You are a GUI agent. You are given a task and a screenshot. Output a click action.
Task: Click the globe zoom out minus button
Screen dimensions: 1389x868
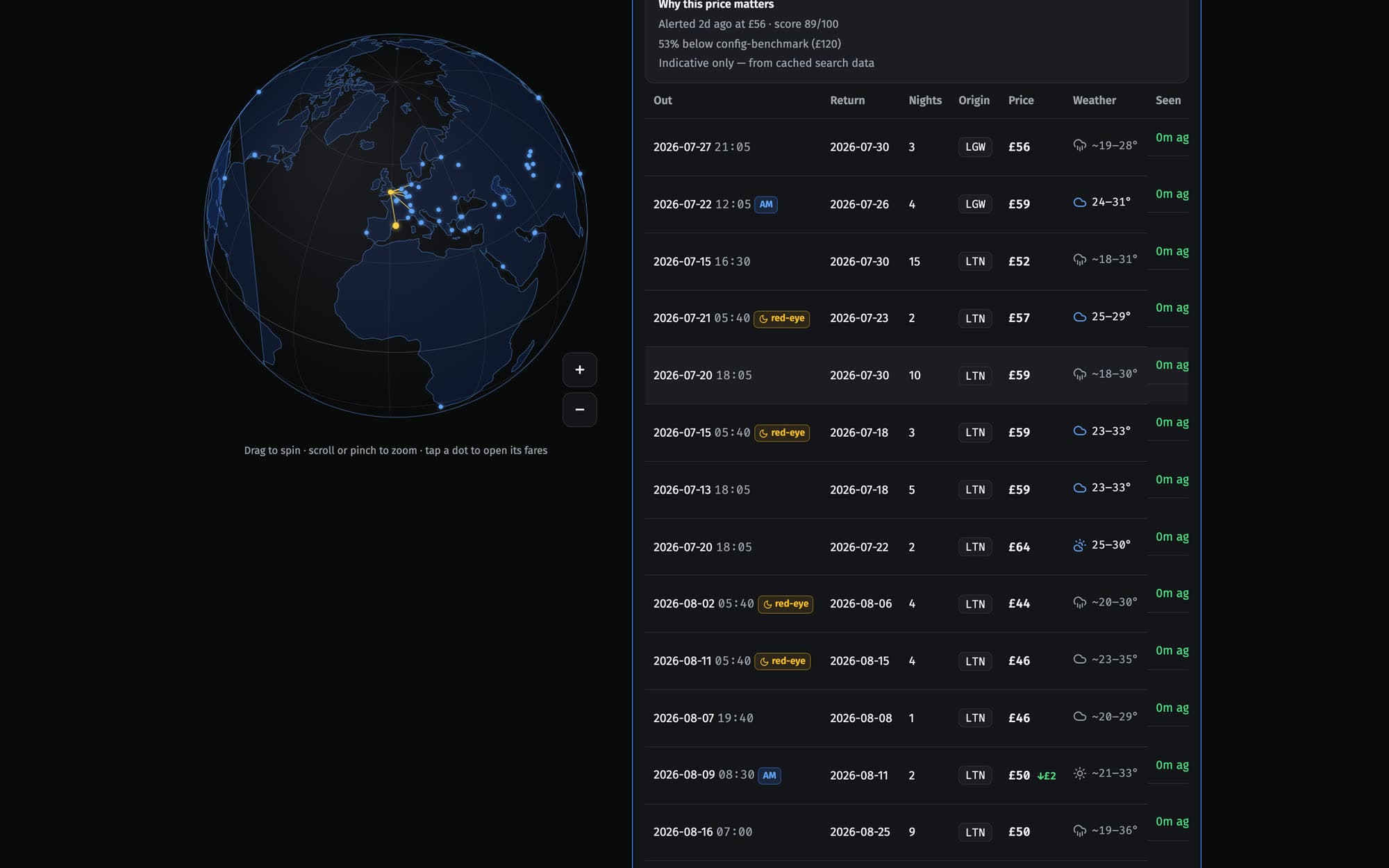pyautogui.click(x=579, y=410)
